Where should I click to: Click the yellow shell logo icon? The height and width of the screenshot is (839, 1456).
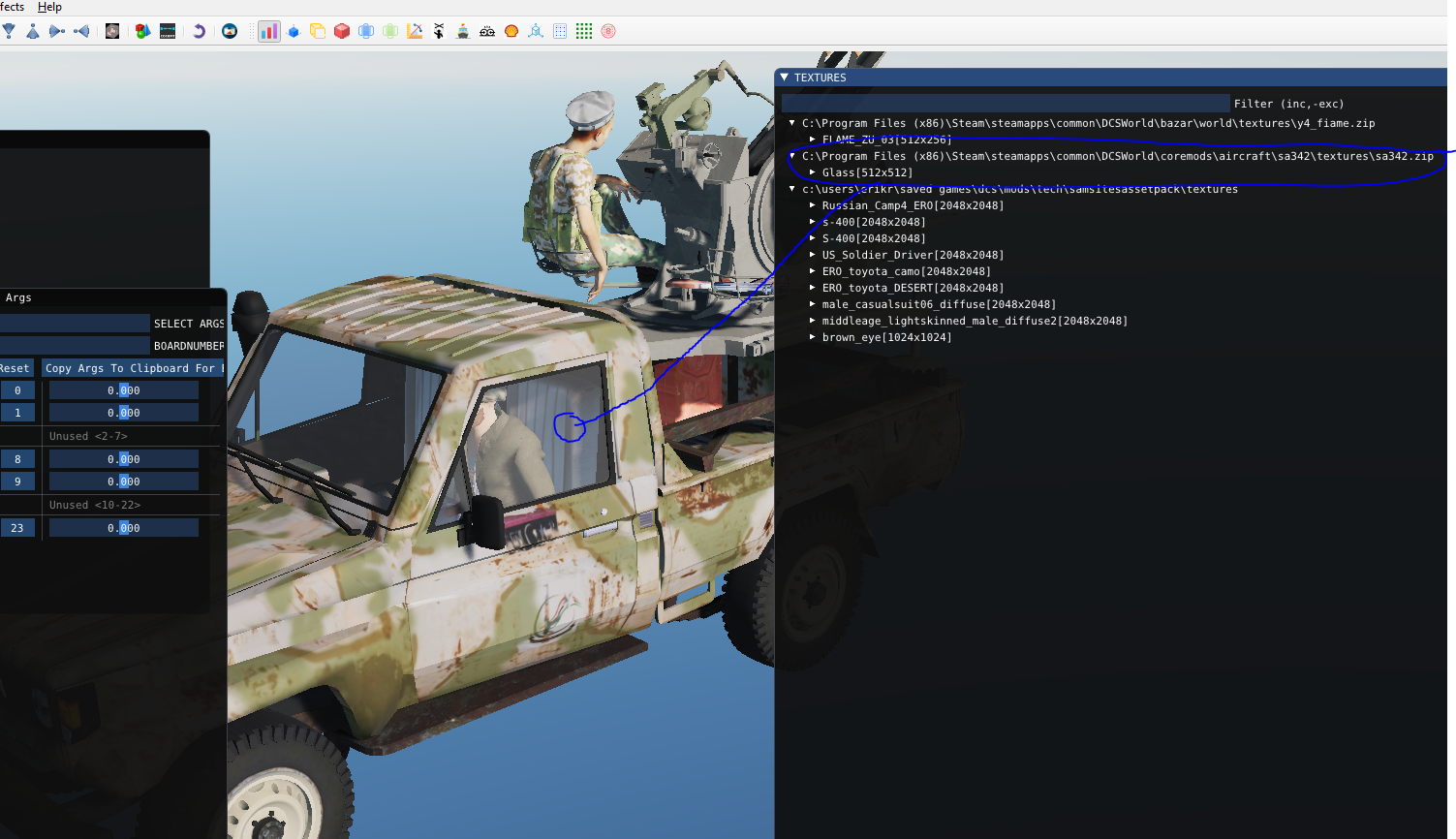(x=511, y=31)
